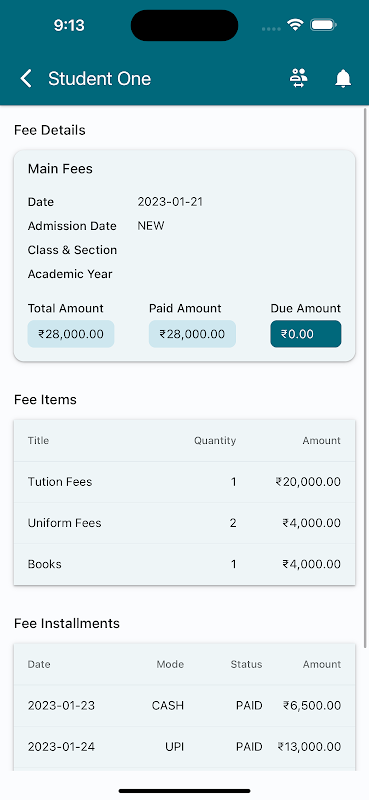This screenshot has height=800, width=369.
Task: Select the 2023-01-24 UPI installment row
Action: (184, 747)
